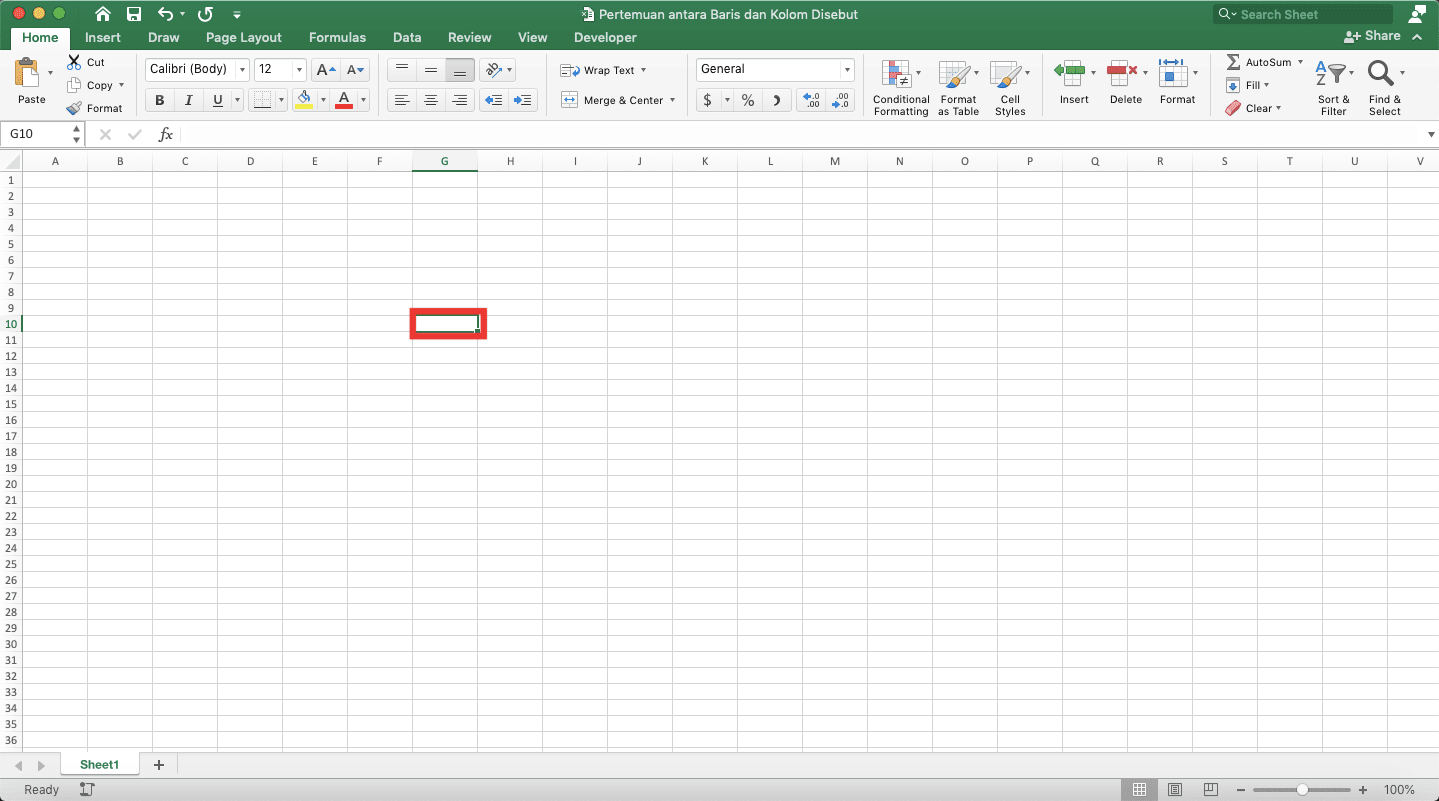The width and height of the screenshot is (1439, 801).
Task: Toggle Bold formatting
Action: point(159,100)
